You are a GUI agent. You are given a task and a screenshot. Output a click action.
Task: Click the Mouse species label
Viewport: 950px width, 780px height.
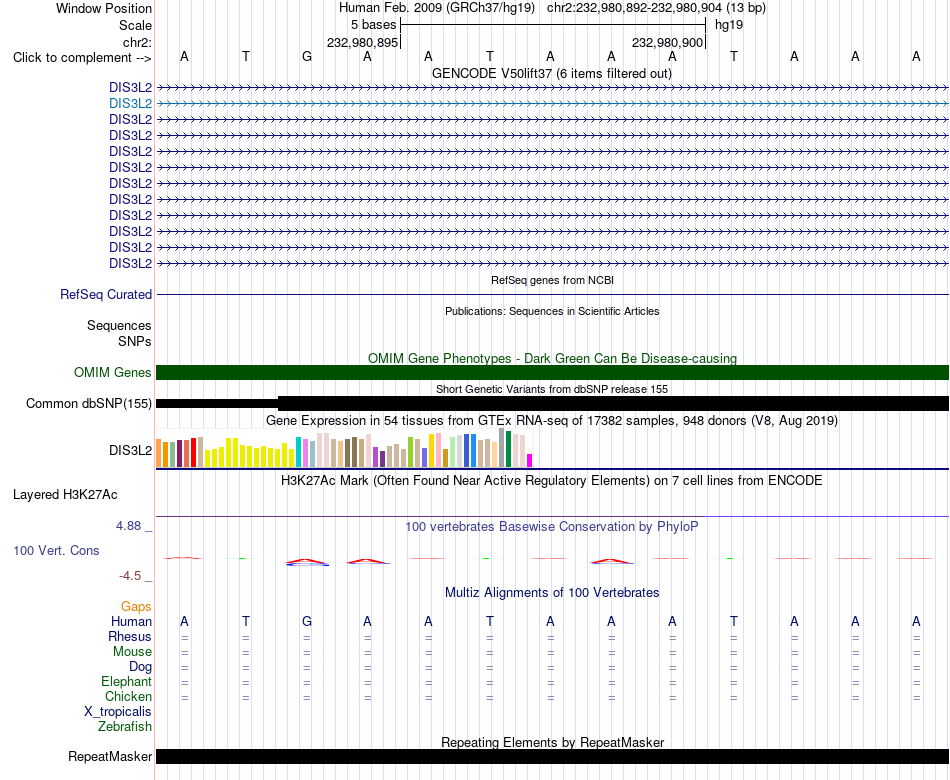click(132, 652)
